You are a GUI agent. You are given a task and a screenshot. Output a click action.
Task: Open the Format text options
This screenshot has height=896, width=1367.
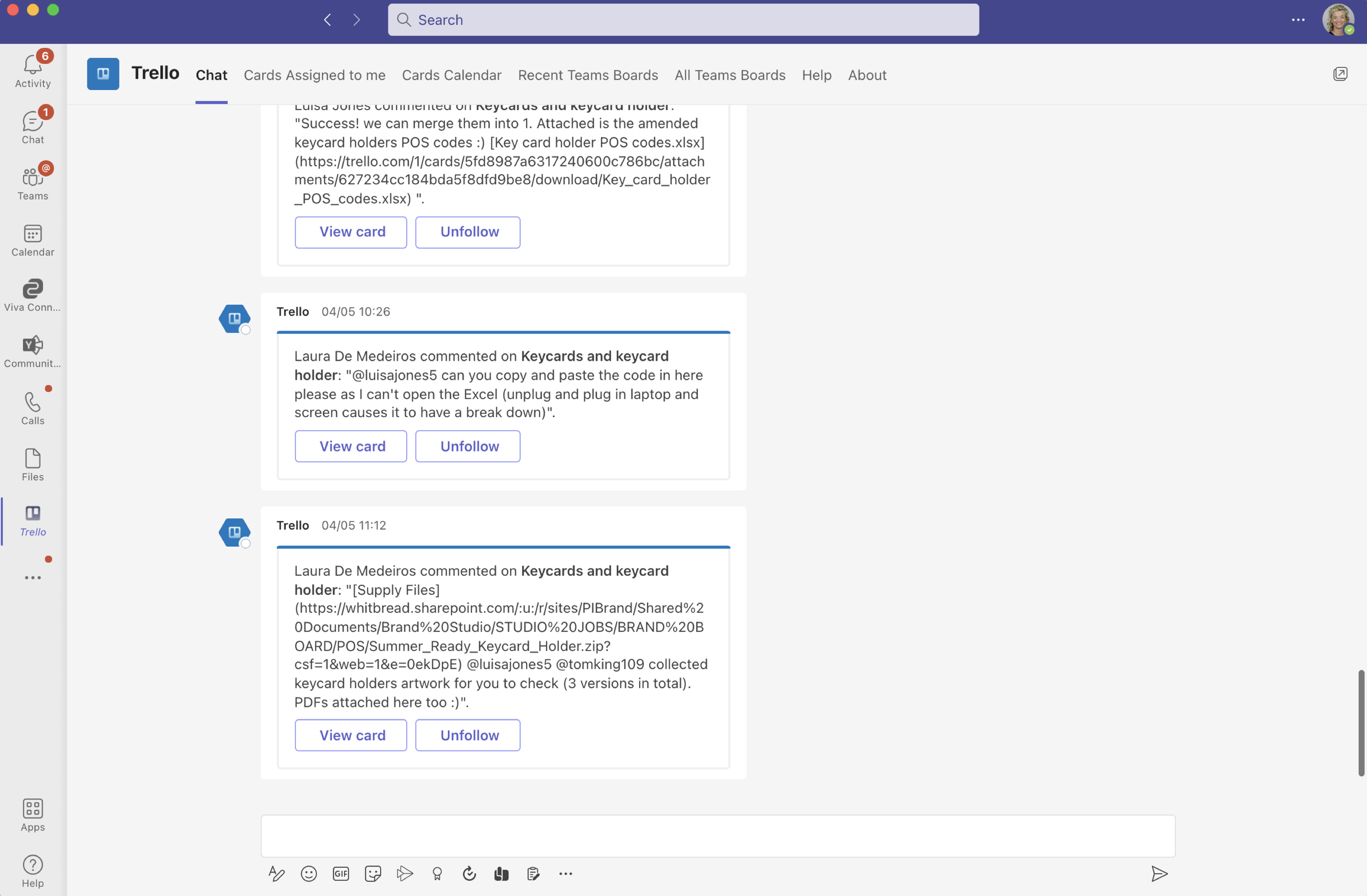pyautogui.click(x=277, y=874)
